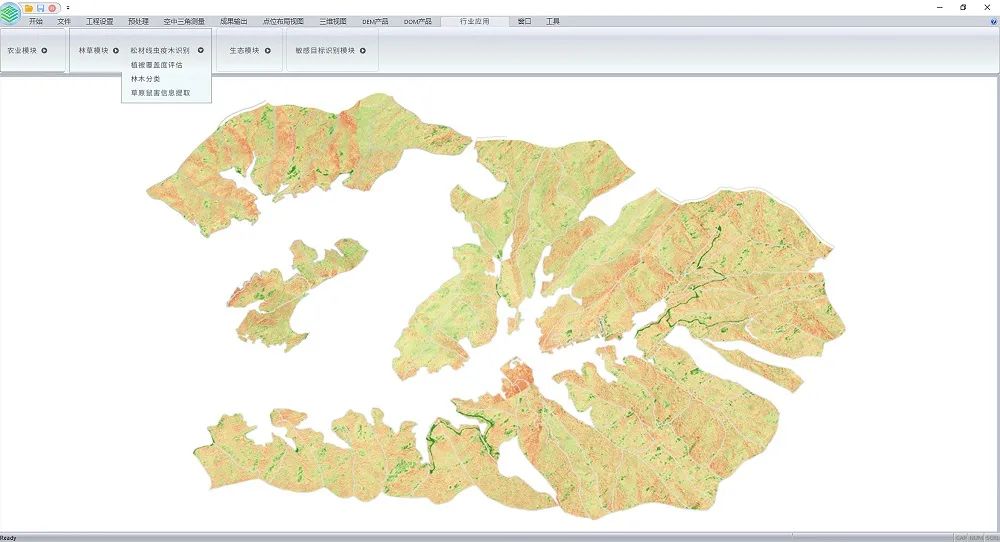The image size is (1000, 542).
Task: Open the 三维视图 ribbon tab
Action: (x=333, y=21)
